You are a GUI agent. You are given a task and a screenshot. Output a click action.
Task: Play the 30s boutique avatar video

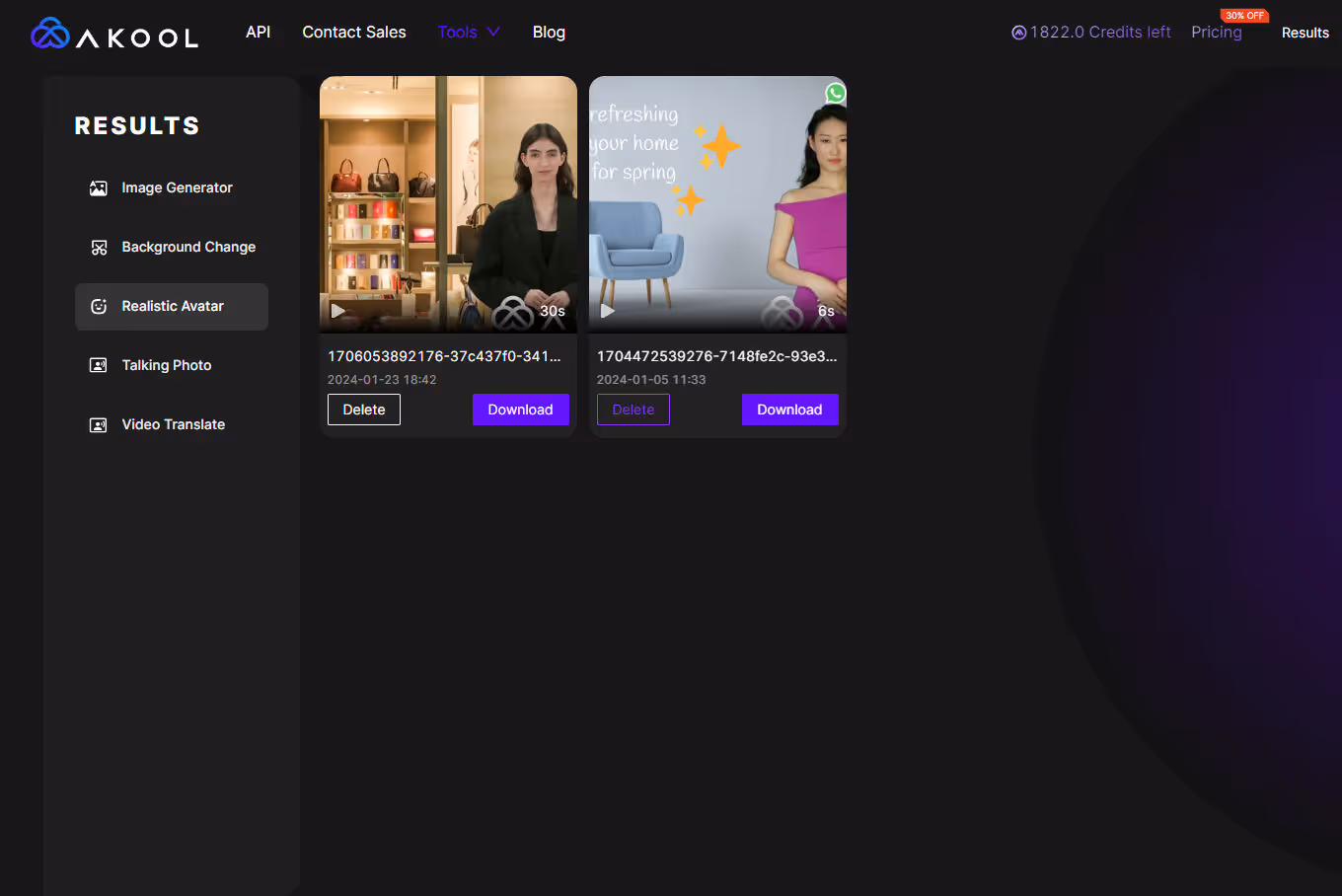click(x=337, y=311)
